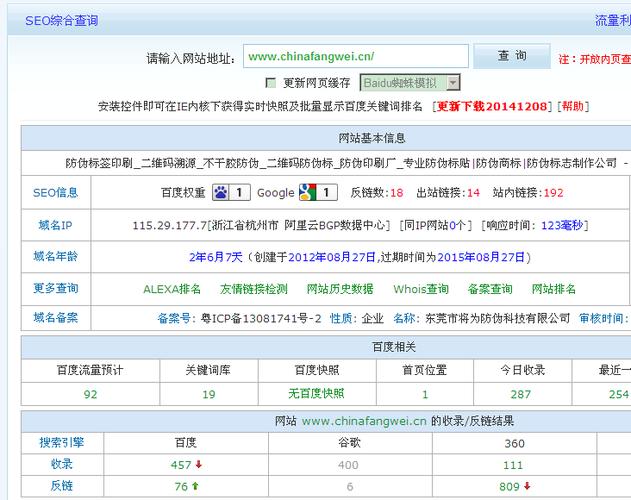Click www.chinafangwei.cn link in results header
Screen dimensions: 631x500
pos(364,421)
